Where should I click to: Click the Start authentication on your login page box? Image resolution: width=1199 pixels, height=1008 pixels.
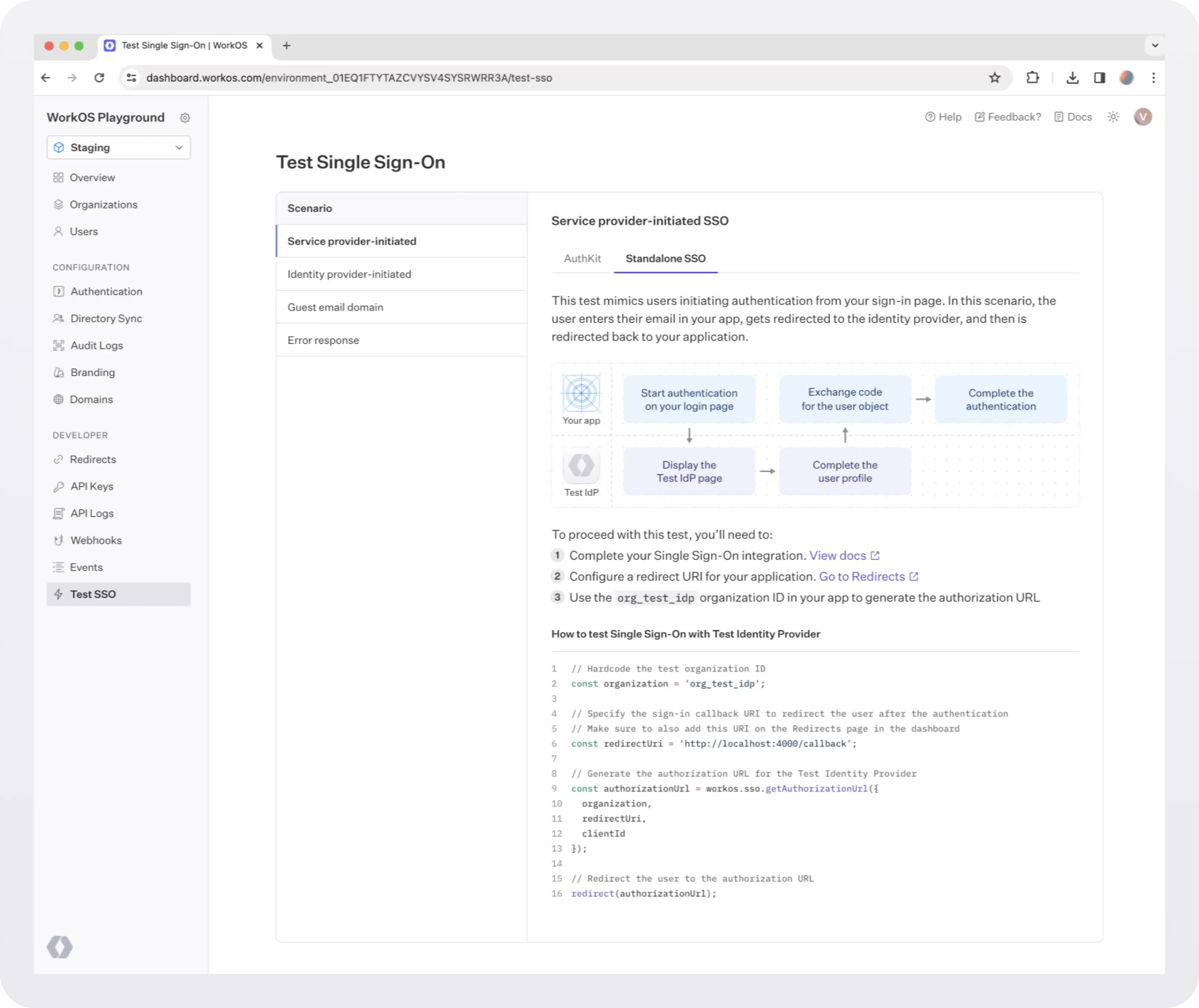tap(689, 399)
